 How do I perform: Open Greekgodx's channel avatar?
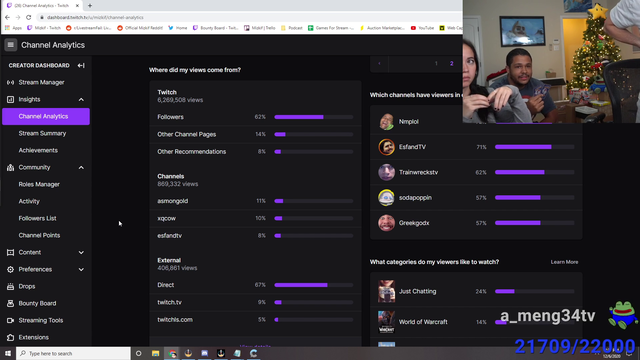coord(386,223)
